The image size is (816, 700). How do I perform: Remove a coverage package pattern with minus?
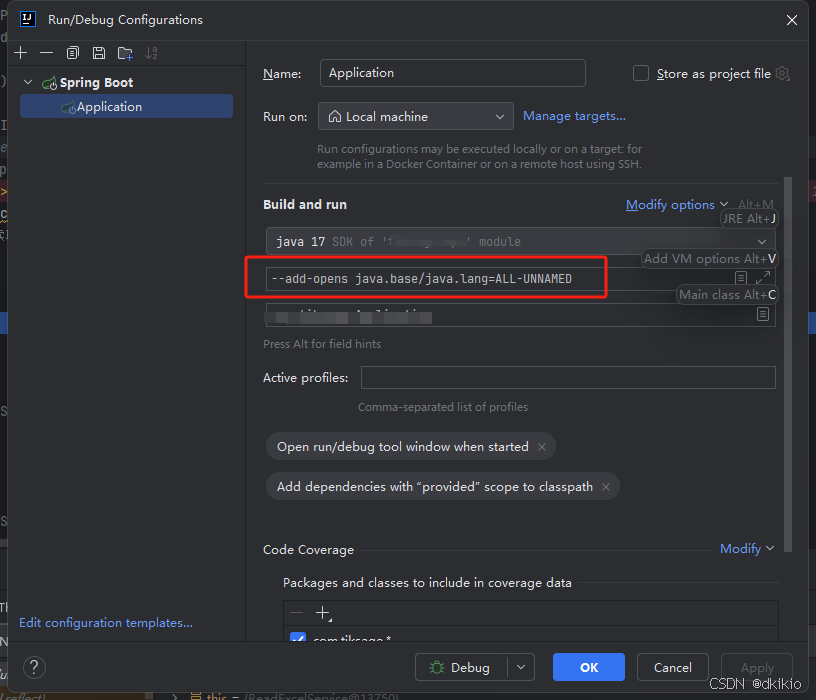(297, 613)
